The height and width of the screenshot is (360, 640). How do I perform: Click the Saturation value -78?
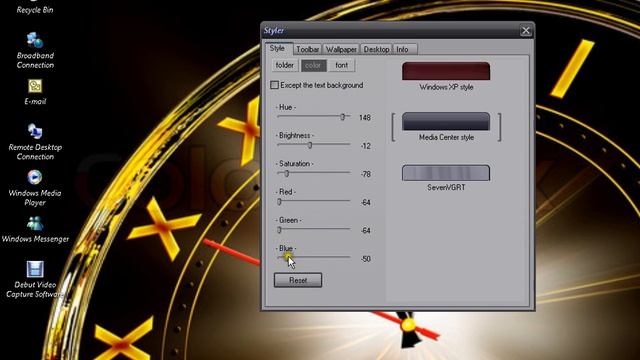pos(365,174)
